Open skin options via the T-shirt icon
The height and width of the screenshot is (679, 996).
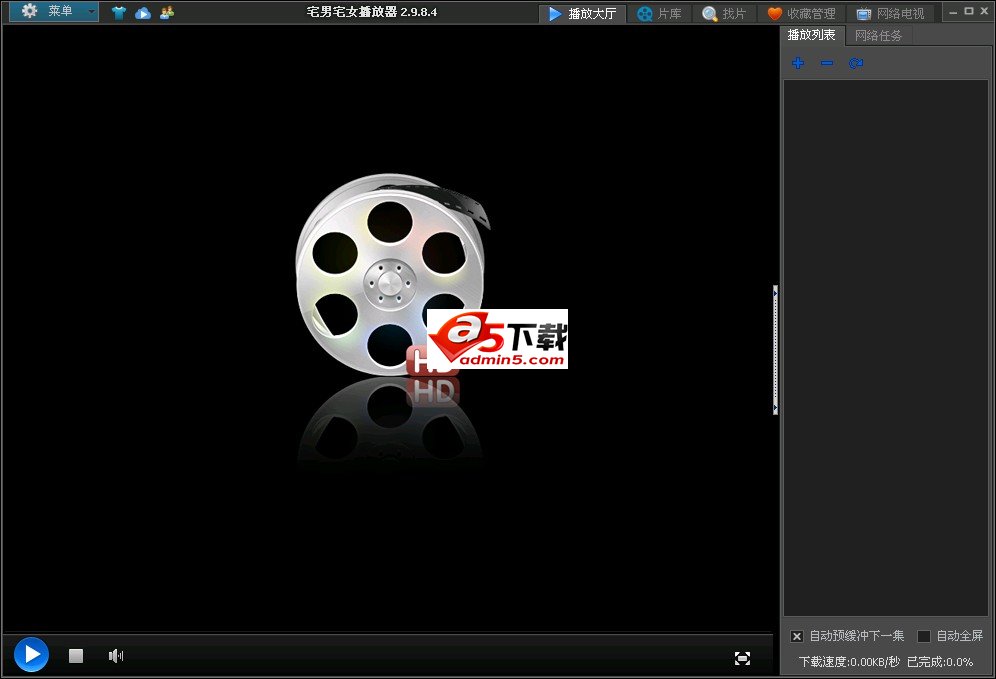(119, 13)
